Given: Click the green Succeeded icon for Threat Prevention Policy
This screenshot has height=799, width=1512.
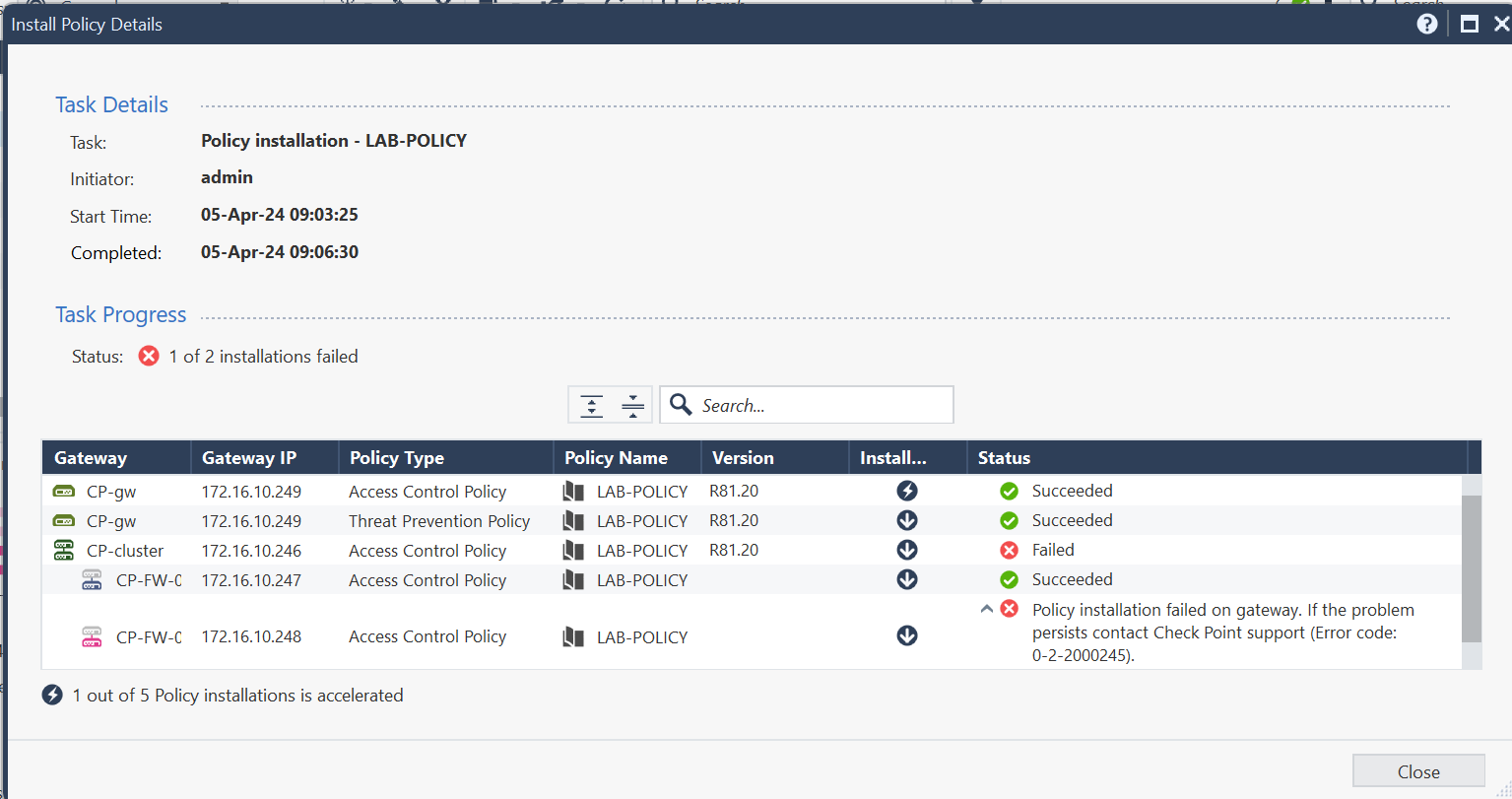Looking at the screenshot, I should pyautogui.click(x=1009, y=520).
